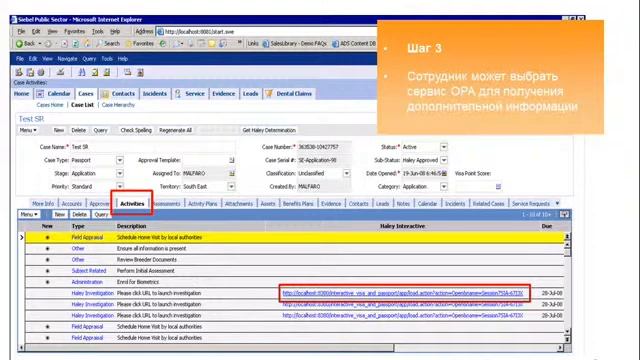The width and height of the screenshot is (640, 360).
Task: Open the Approval Template pick icon
Action: point(232,160)
